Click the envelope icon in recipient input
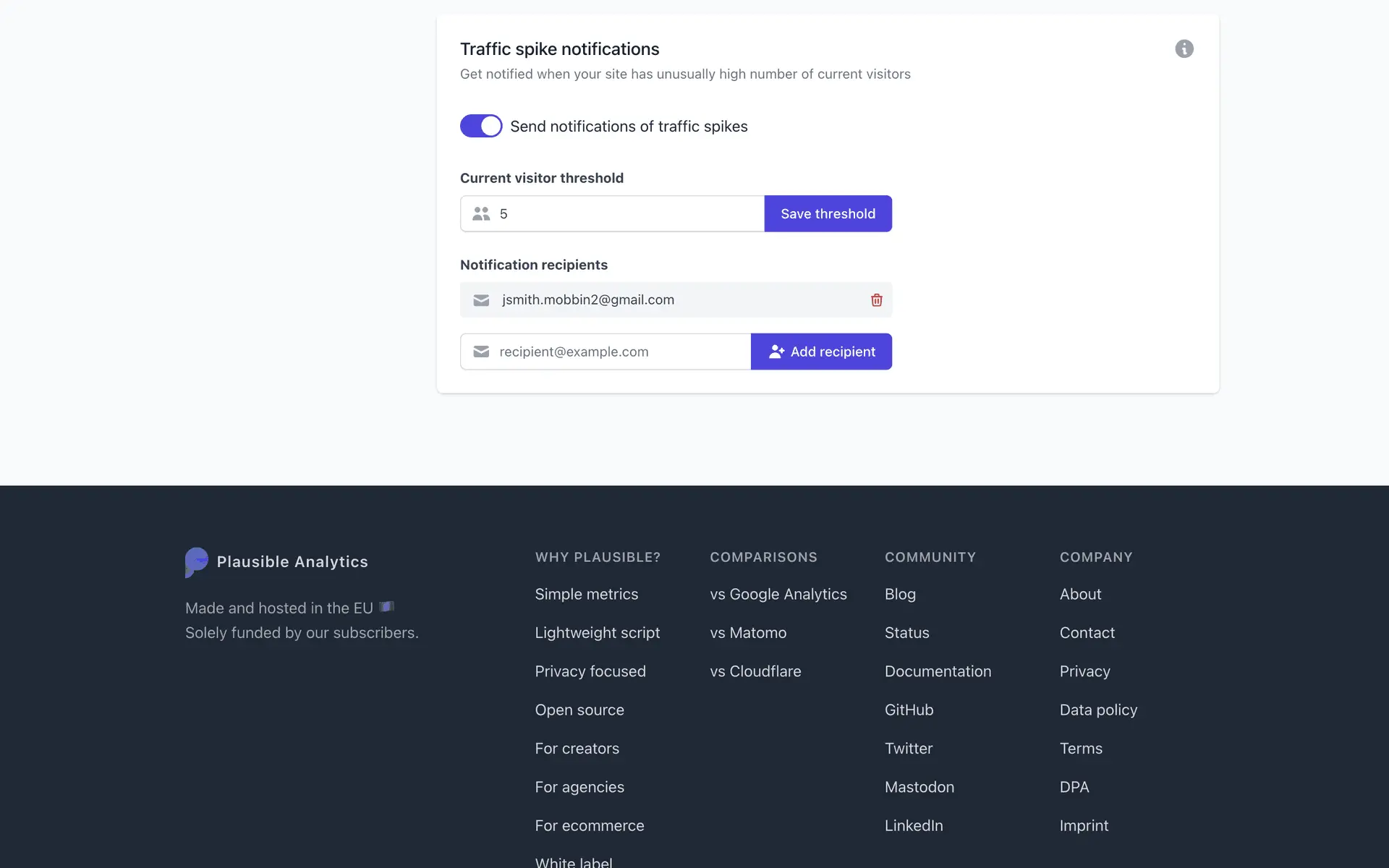Viewport: 1389px width, 868px height. (481, 352)
